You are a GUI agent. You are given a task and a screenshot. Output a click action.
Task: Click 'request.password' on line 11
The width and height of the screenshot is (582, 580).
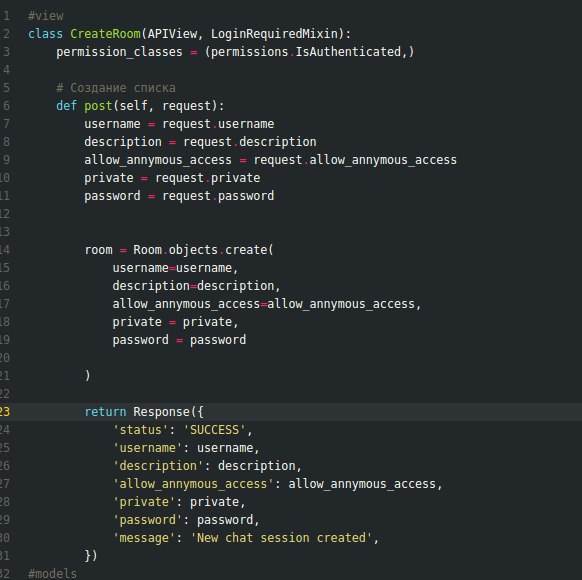coord(218,196)
